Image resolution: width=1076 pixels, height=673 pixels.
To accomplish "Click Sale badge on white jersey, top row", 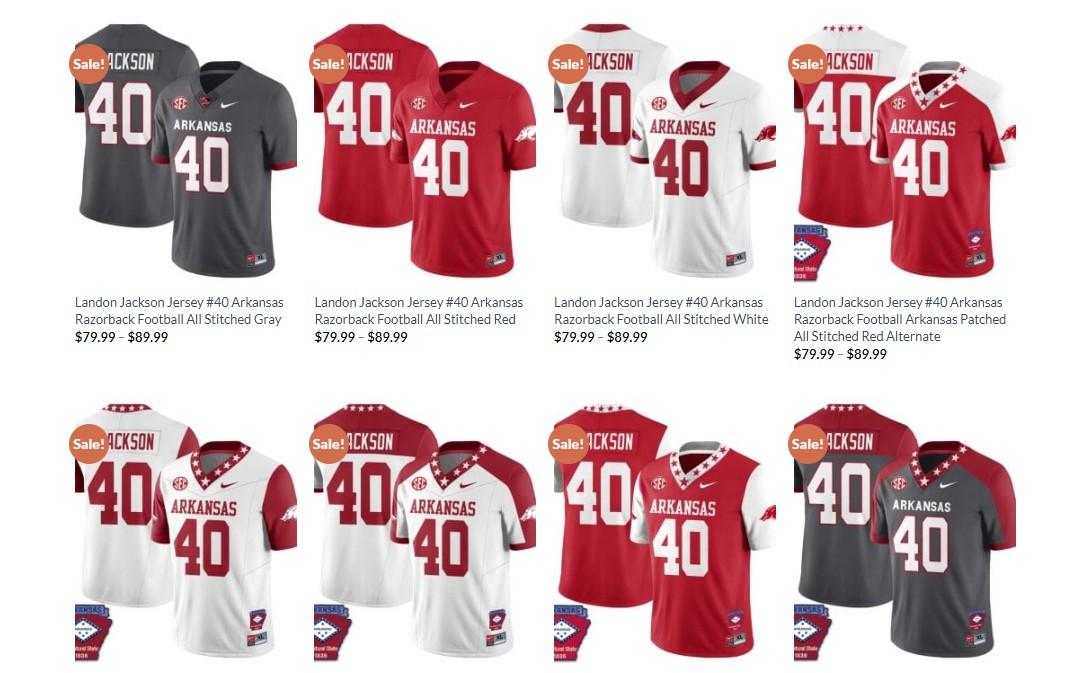I will click(x=568, y=64).
